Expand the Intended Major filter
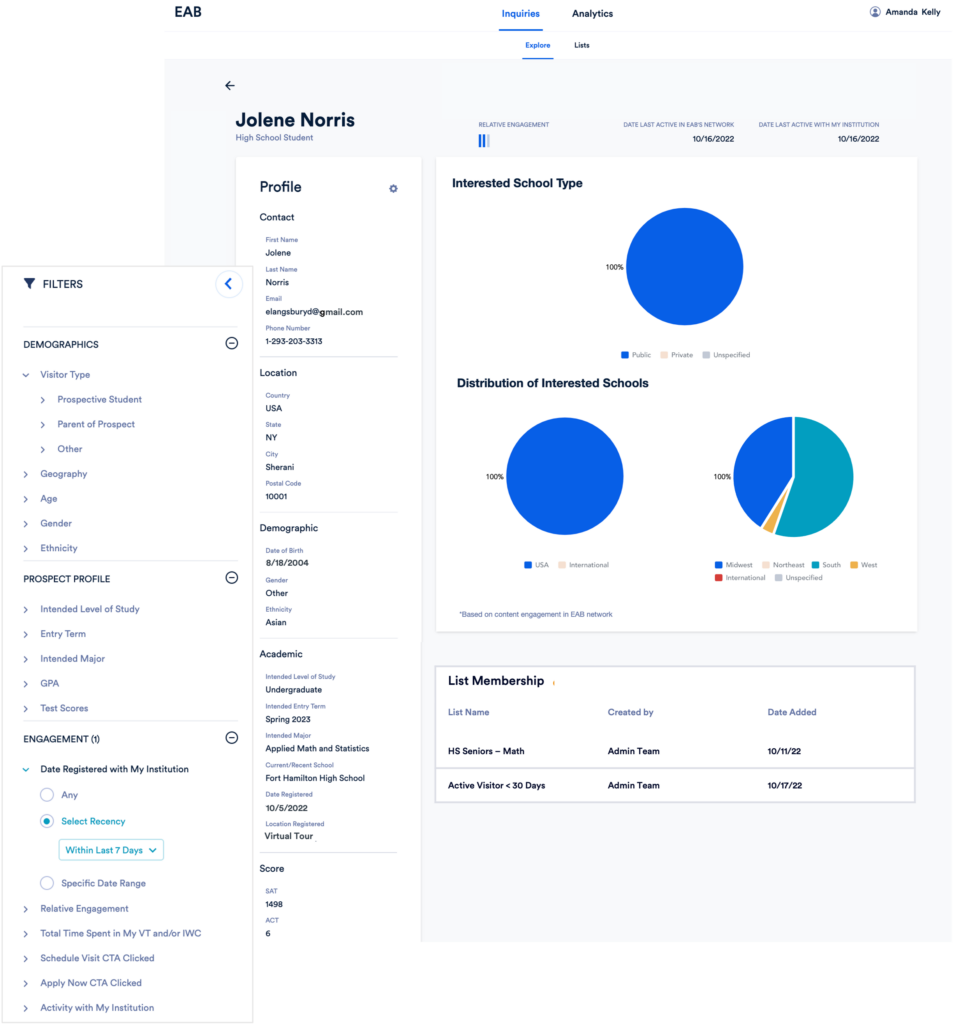953x1024 pixels. point(72,659)
